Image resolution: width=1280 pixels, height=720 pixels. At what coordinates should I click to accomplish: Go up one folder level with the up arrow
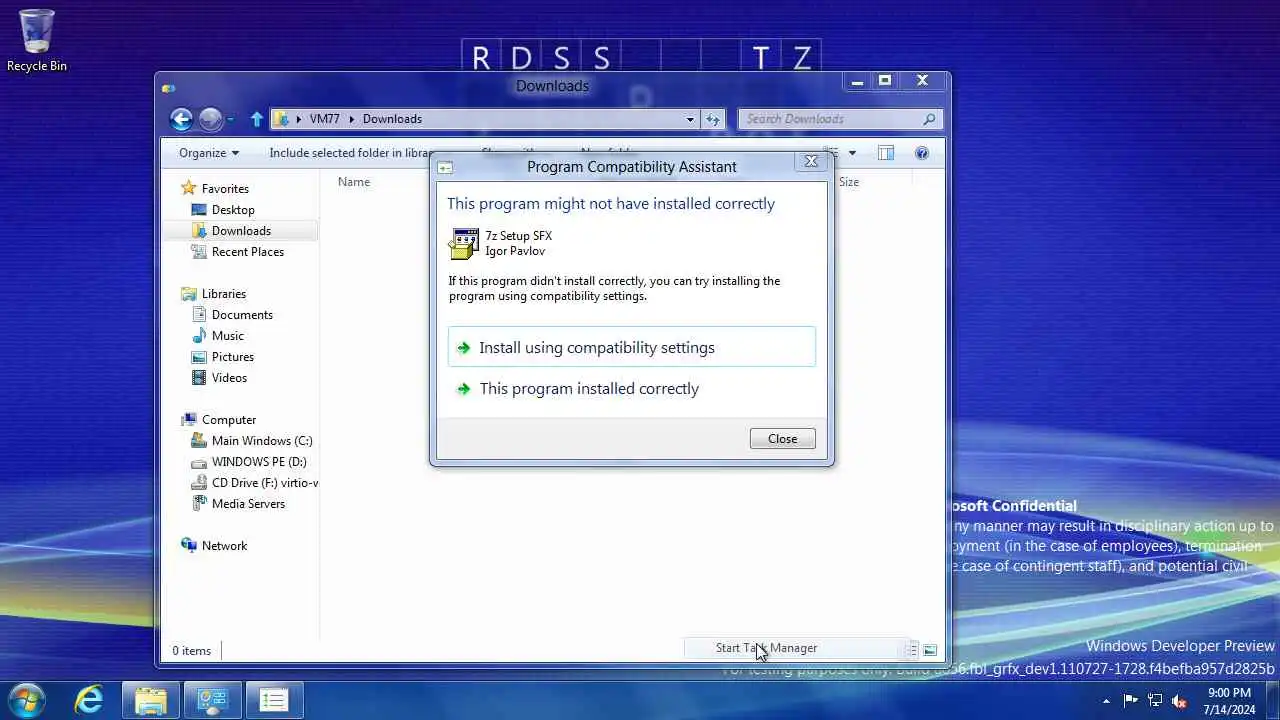(x=256, y=119)
